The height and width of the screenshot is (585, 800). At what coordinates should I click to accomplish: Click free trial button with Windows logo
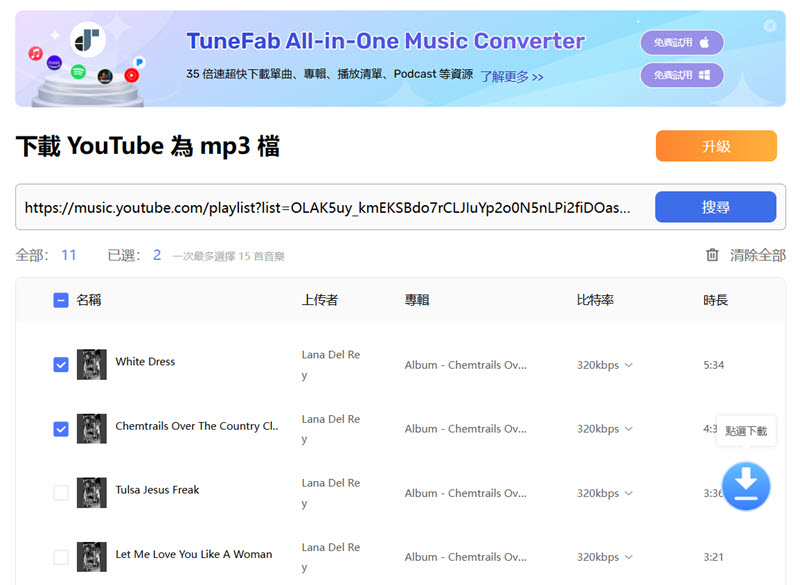(682, 75)
